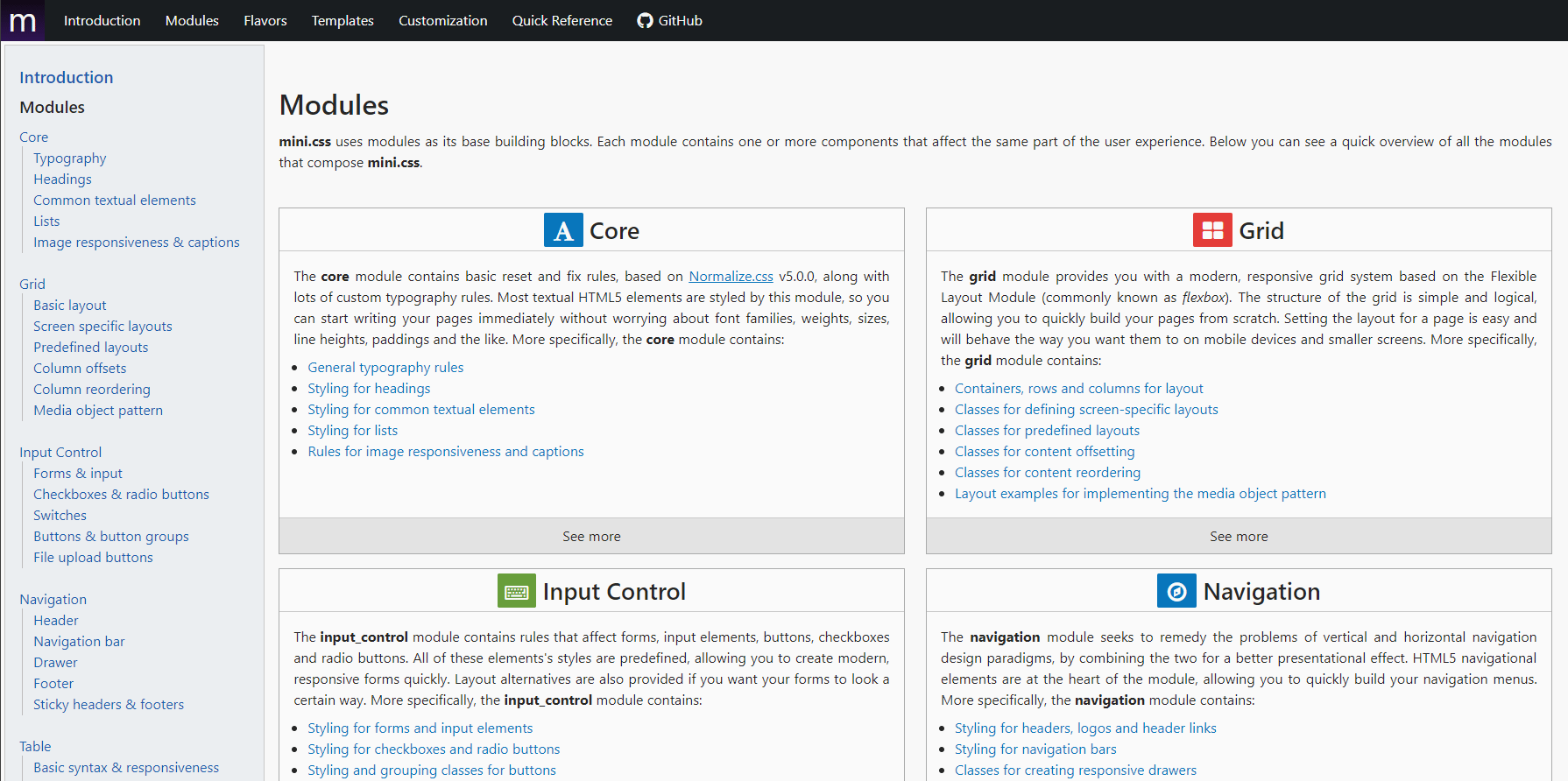Click See more under Core card
Image resolution: width=1568 pixels, height=781 pixels.
click(591, 536)
